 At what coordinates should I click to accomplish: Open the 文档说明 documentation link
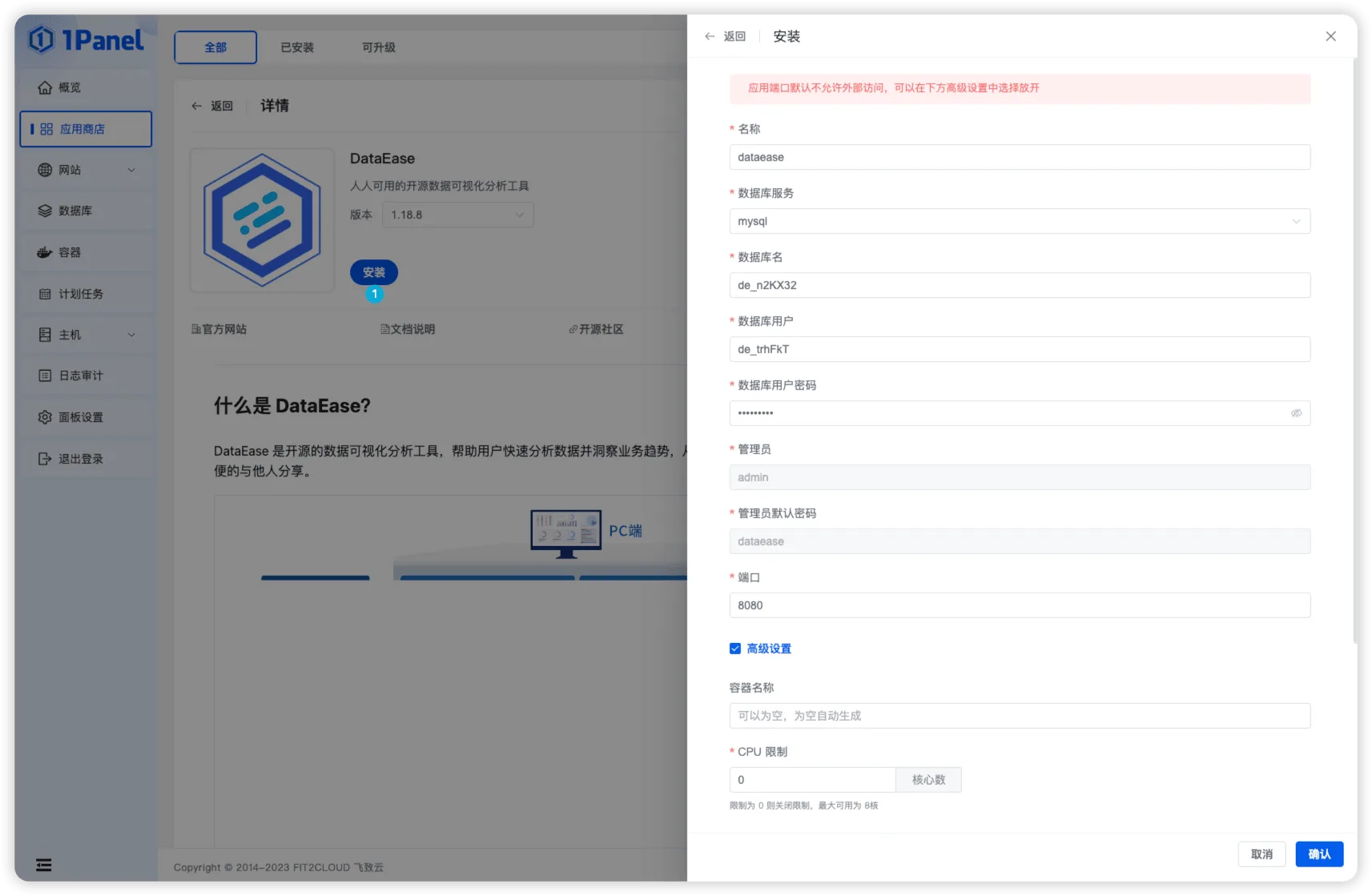coord(408,329)
